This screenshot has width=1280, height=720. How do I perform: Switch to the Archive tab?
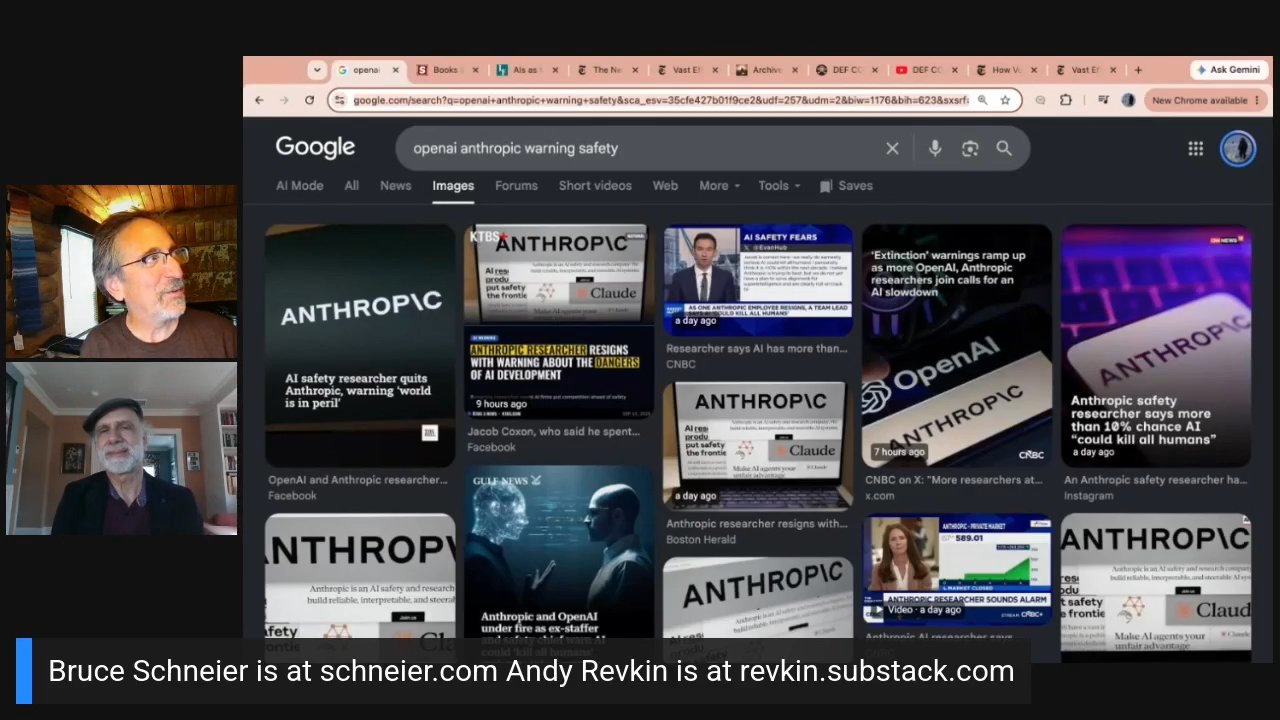tap(767, 70)
